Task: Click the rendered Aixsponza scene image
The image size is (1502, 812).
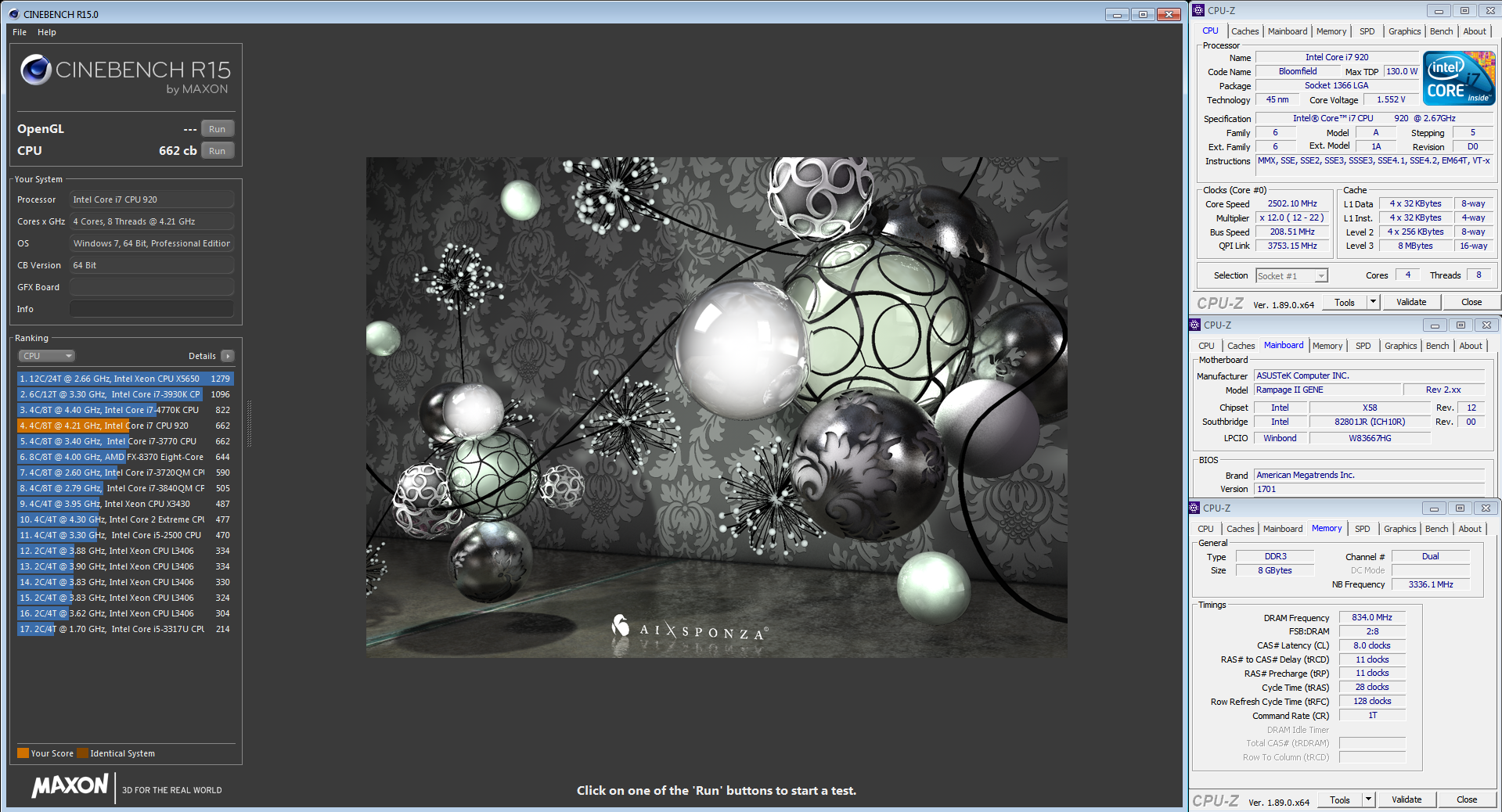Action: point(716,407)
